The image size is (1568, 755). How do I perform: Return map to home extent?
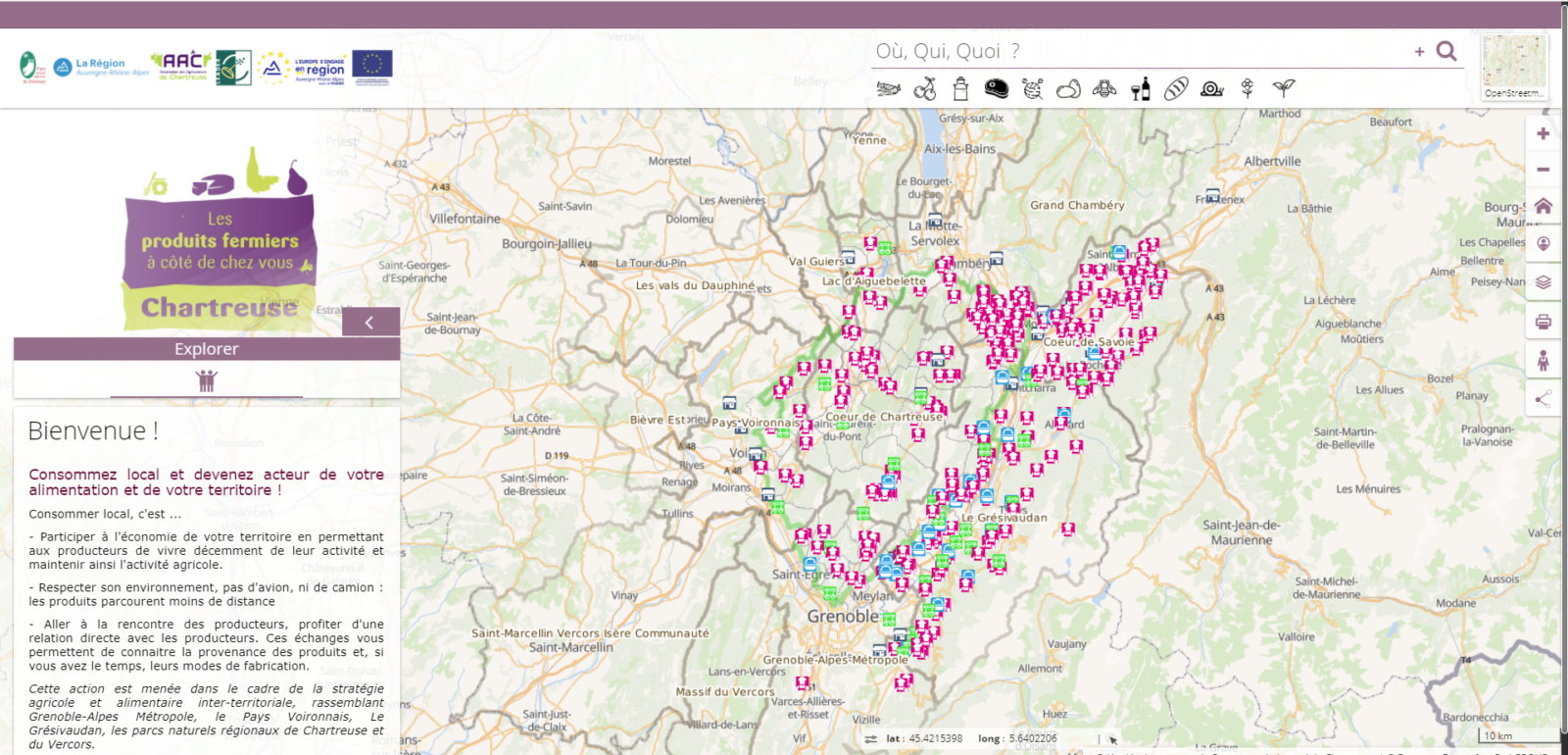1543,206
